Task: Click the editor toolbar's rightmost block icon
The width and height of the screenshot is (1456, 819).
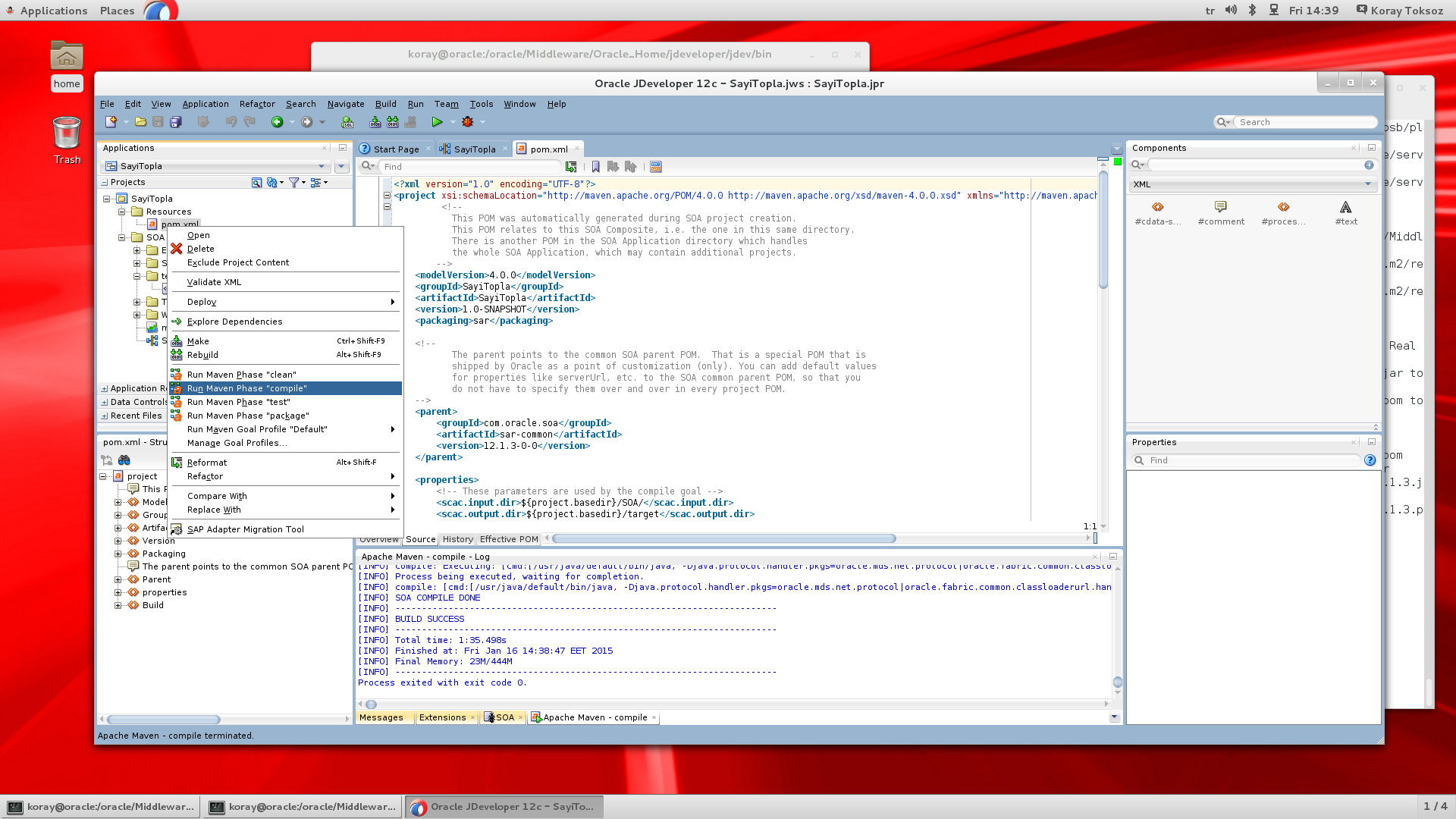Action: [656, 167]
